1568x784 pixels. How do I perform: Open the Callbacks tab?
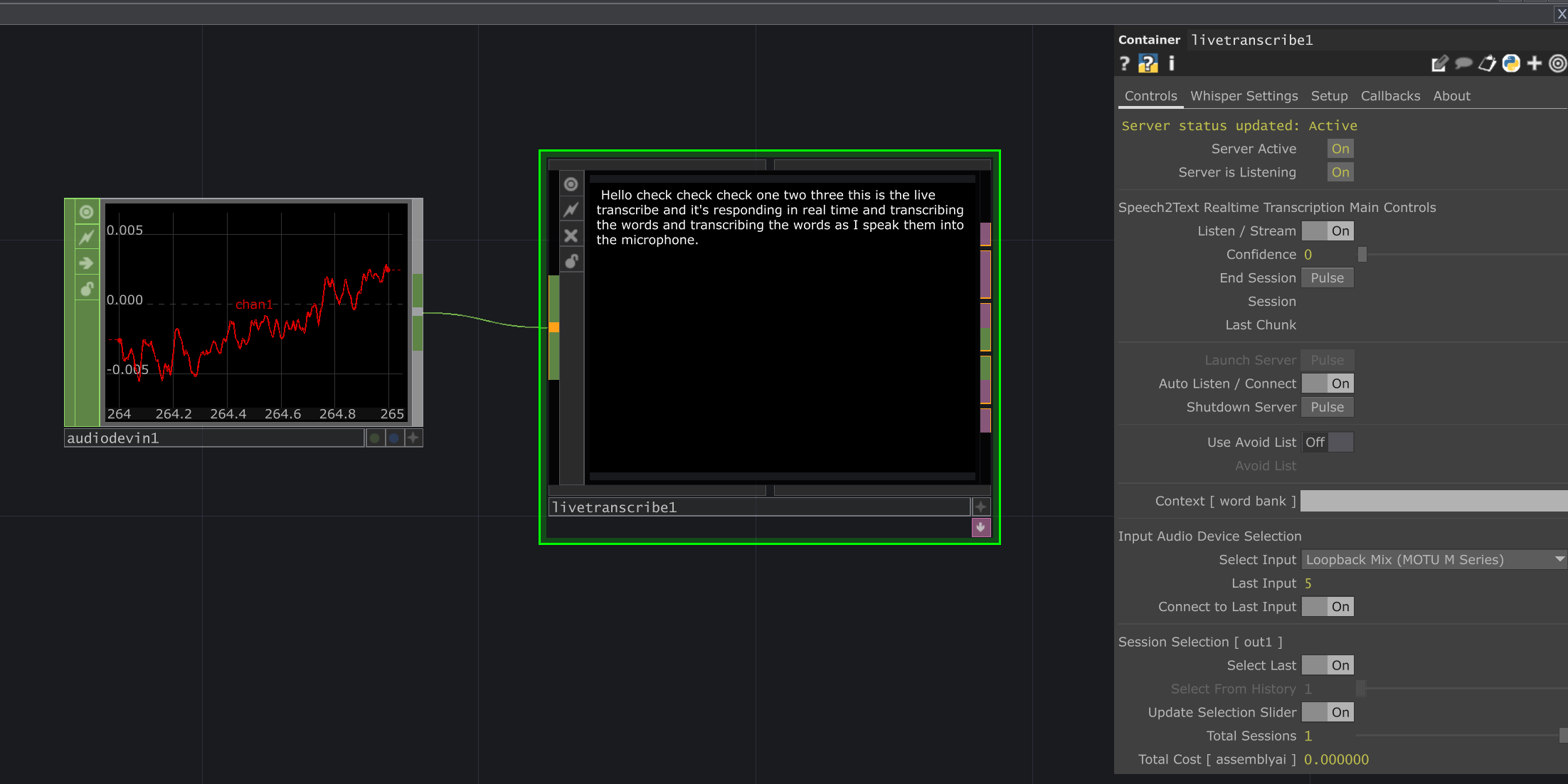[1390, 96]
